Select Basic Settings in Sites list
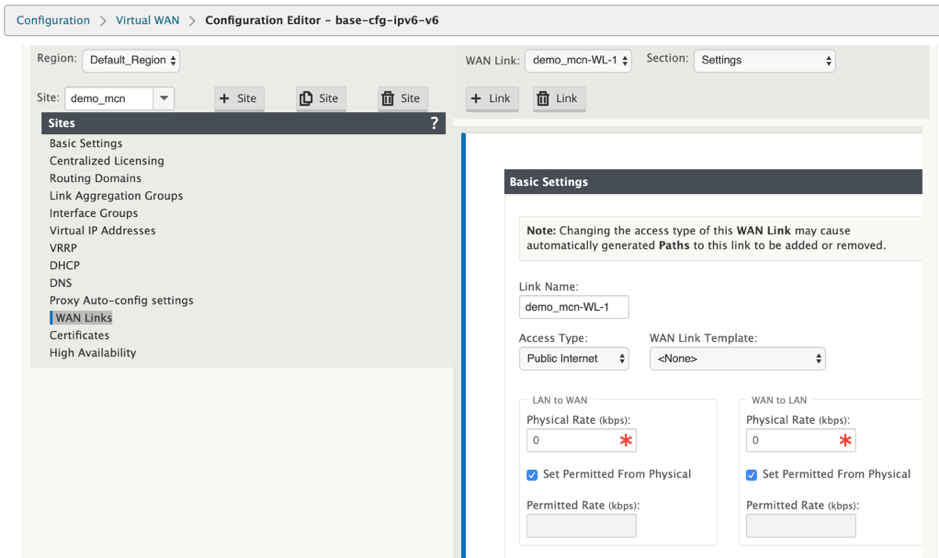 (86, 144)
